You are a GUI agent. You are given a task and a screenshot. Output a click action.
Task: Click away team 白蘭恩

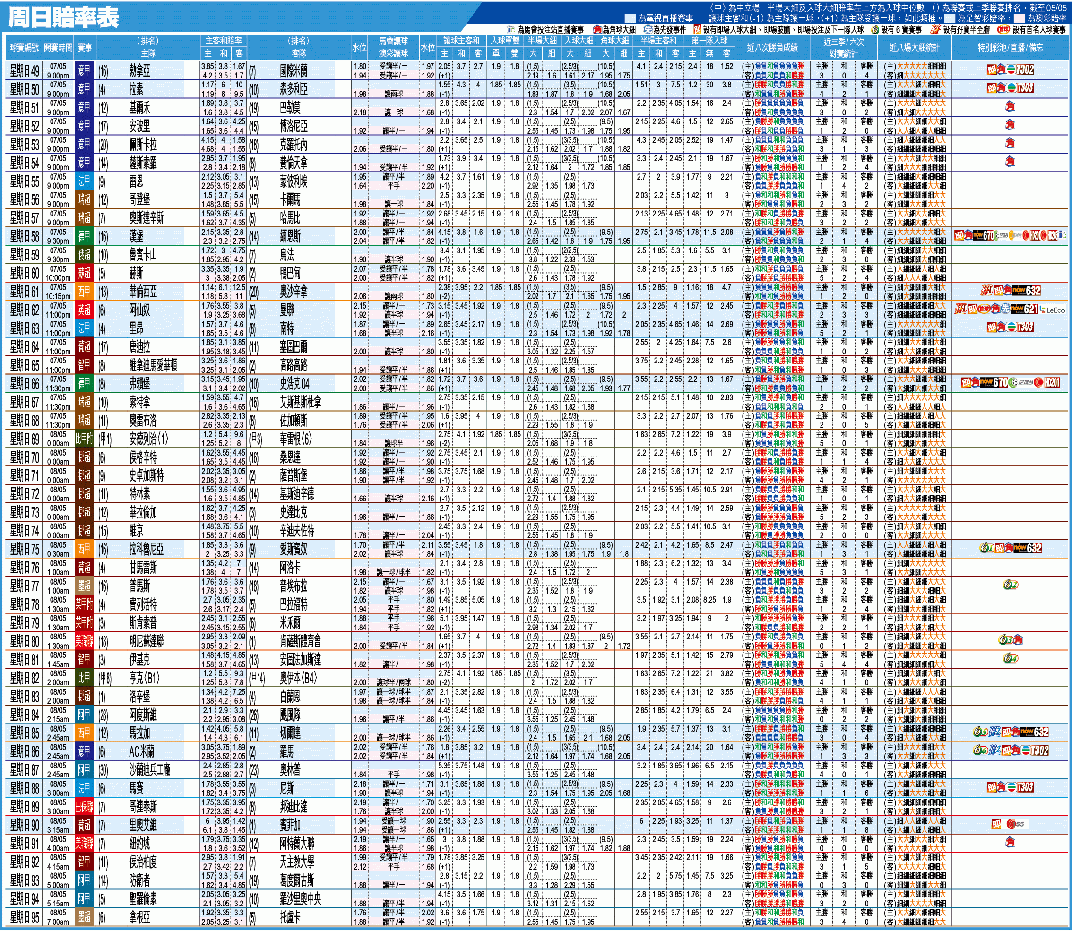click(x=290, y=697)
